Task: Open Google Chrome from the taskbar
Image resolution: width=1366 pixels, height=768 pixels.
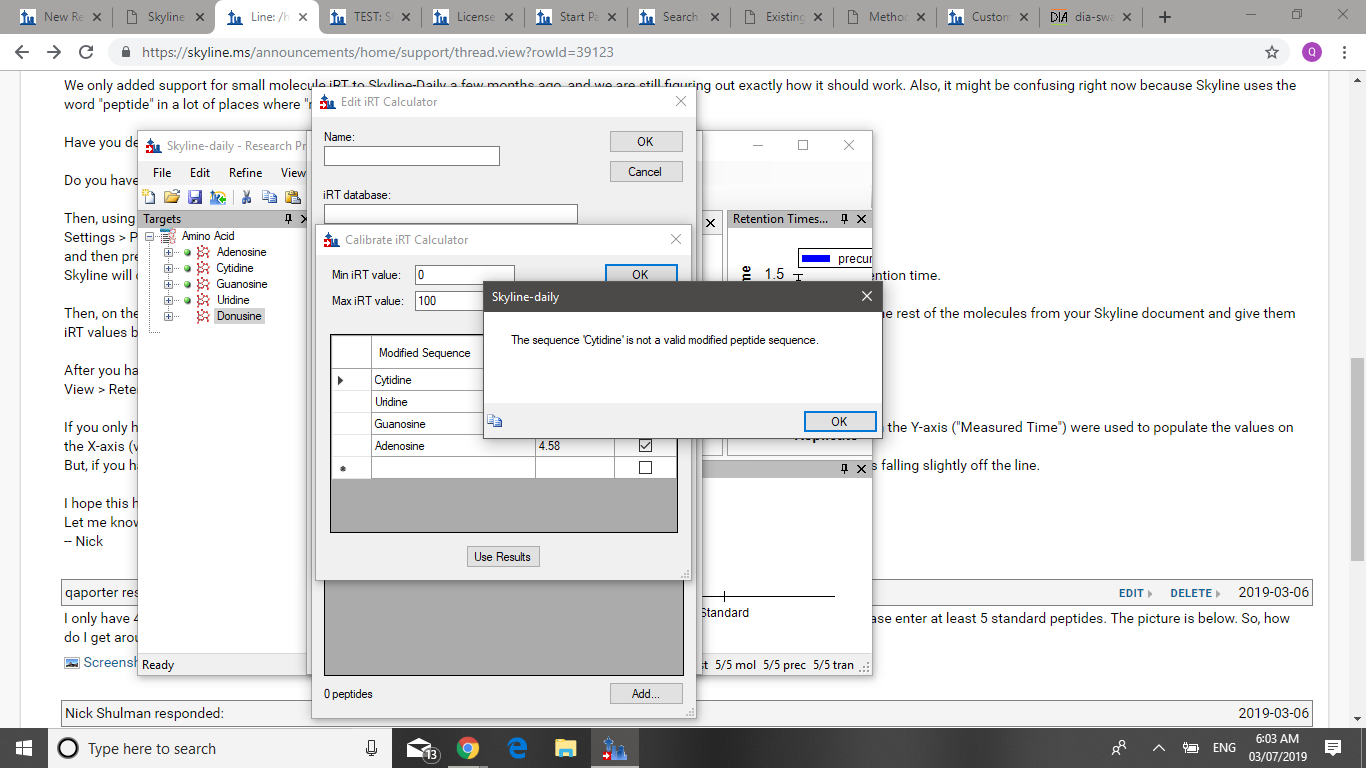Action: point(467,748)
